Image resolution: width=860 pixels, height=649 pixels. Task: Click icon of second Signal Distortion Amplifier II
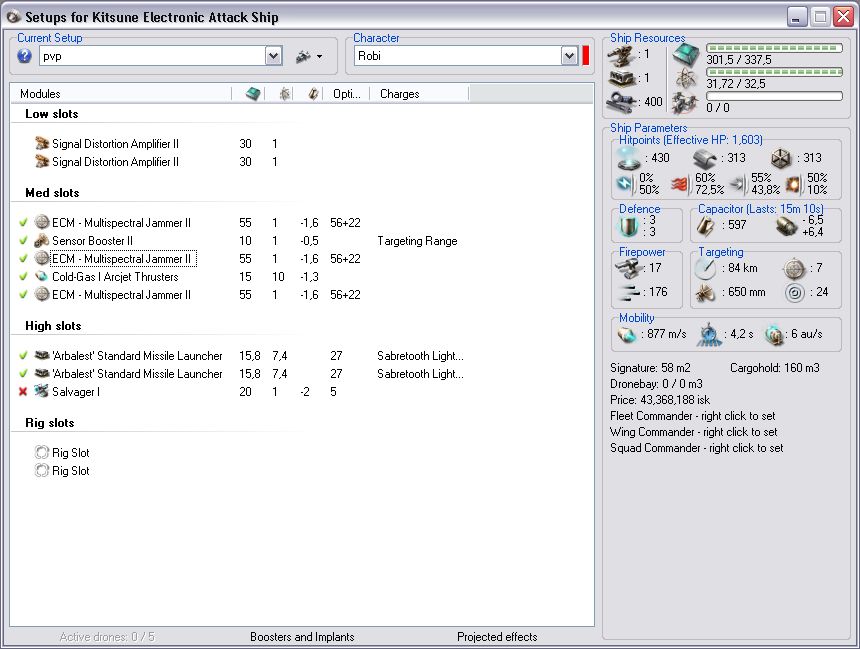[x=42, y=162]
